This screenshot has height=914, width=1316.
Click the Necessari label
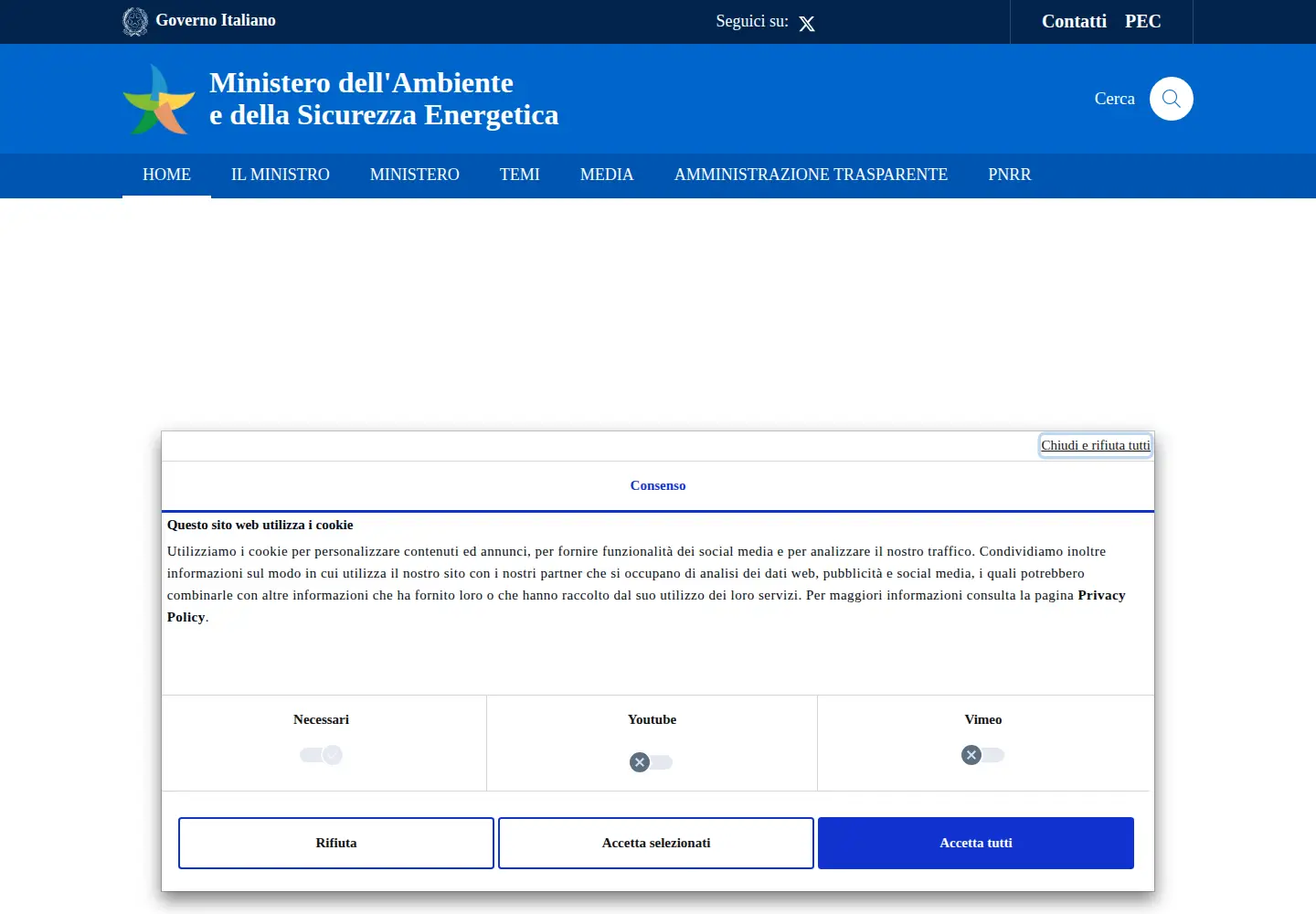(321, 719)
